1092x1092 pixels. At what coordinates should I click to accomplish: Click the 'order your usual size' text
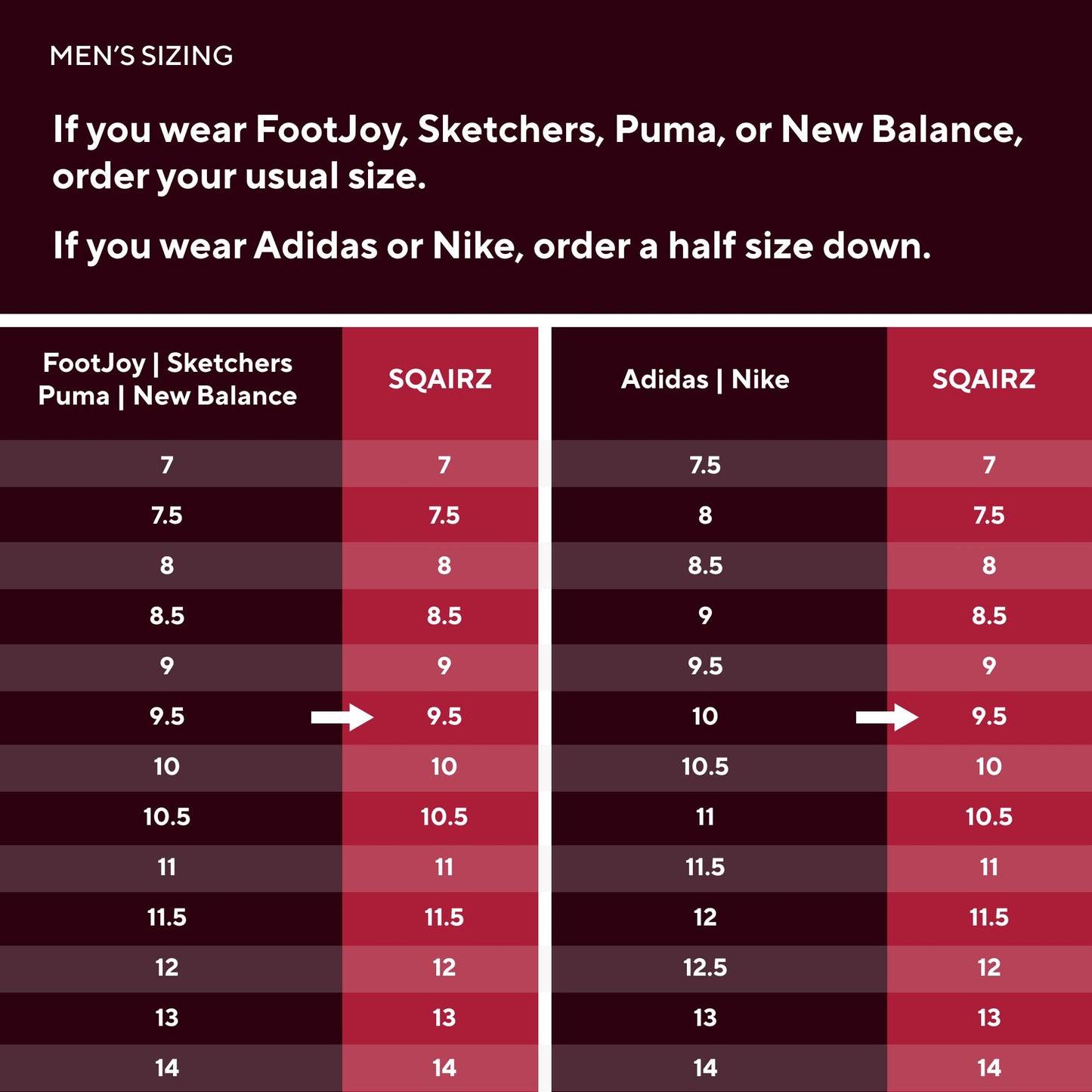(x=239, y=177)
